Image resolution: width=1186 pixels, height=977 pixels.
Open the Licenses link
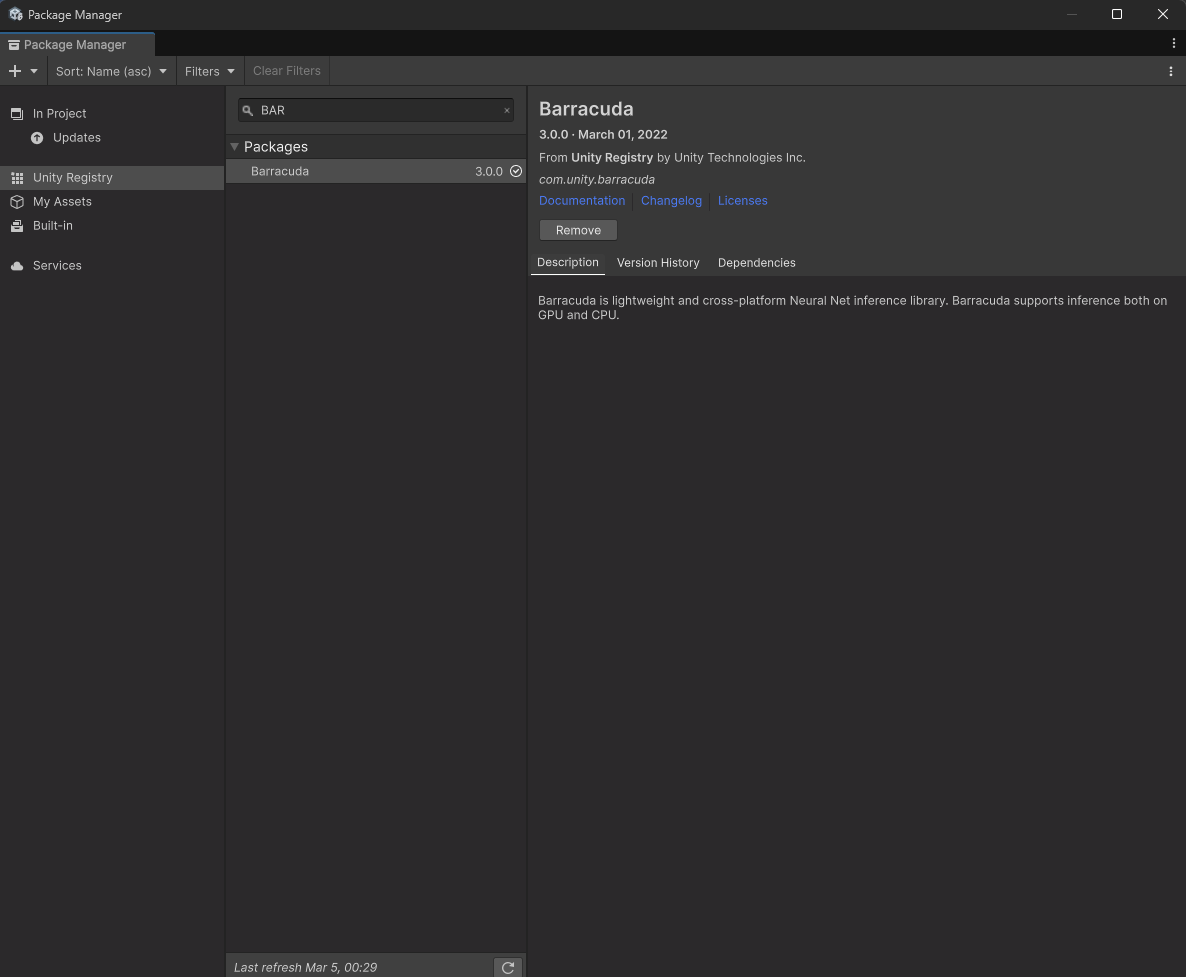742,200
